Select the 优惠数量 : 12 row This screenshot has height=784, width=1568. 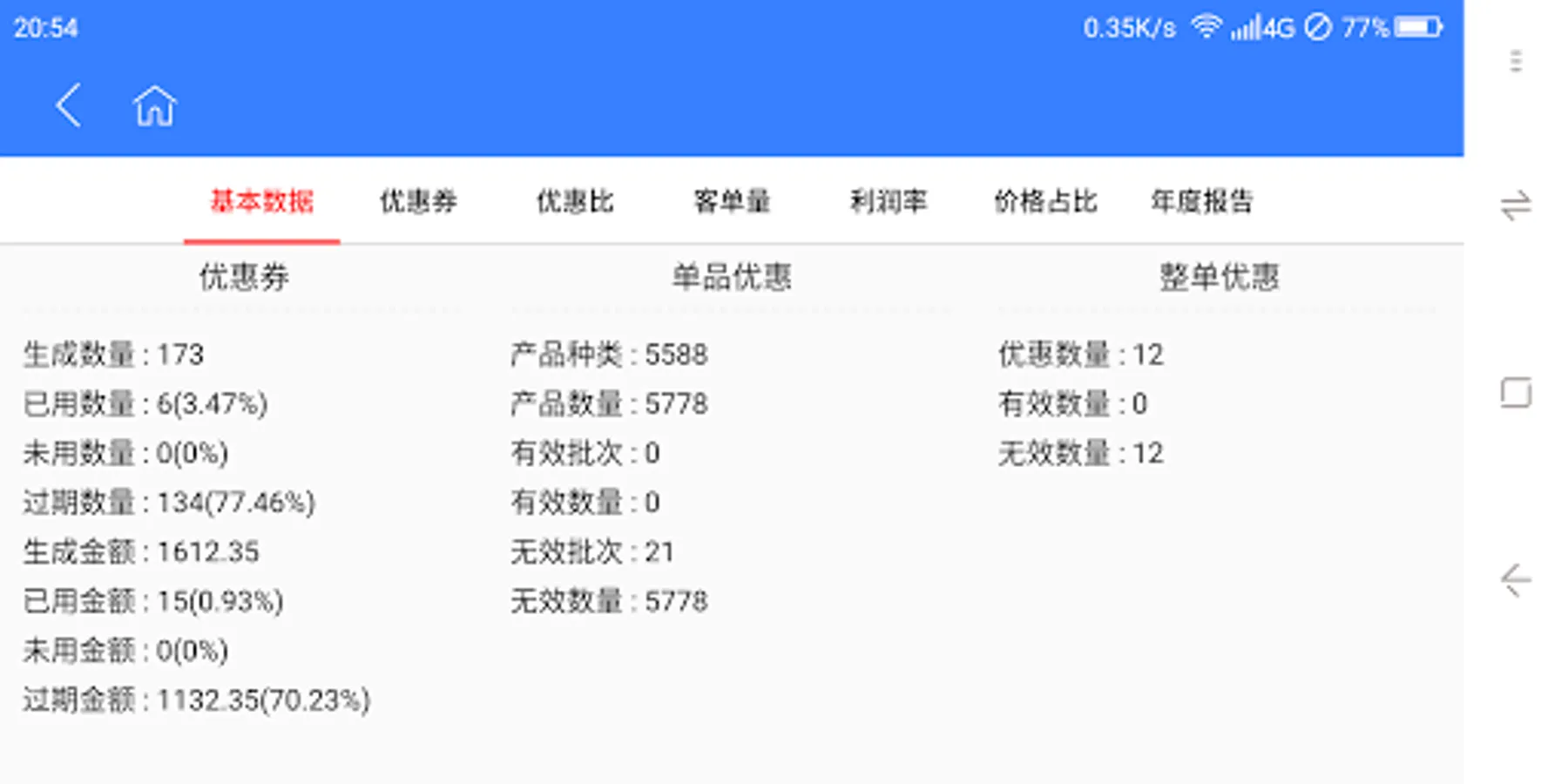click(x=1081, y=355)
